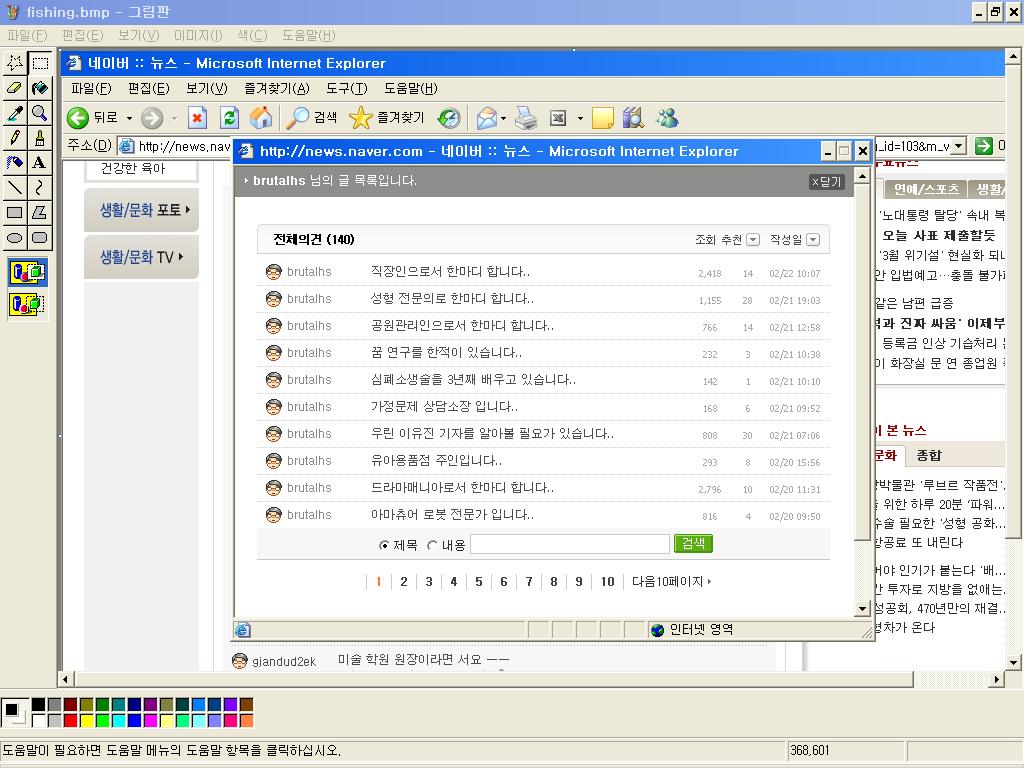The image size is (1024, 768).
Task: Select the 제목 radio button
Action: point(384,545)
